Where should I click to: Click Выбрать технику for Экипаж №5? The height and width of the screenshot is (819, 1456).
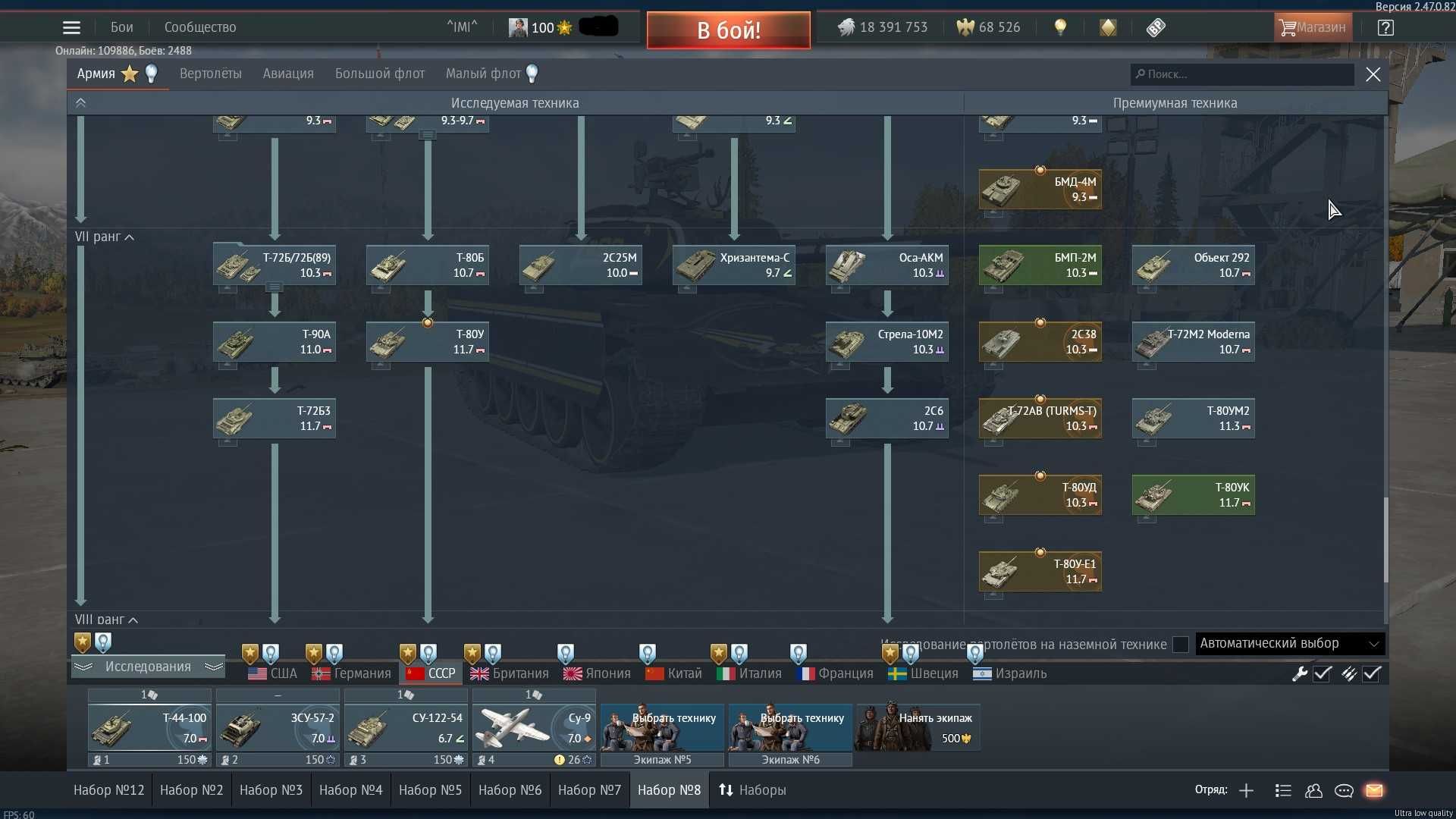[x=662, y=728]
